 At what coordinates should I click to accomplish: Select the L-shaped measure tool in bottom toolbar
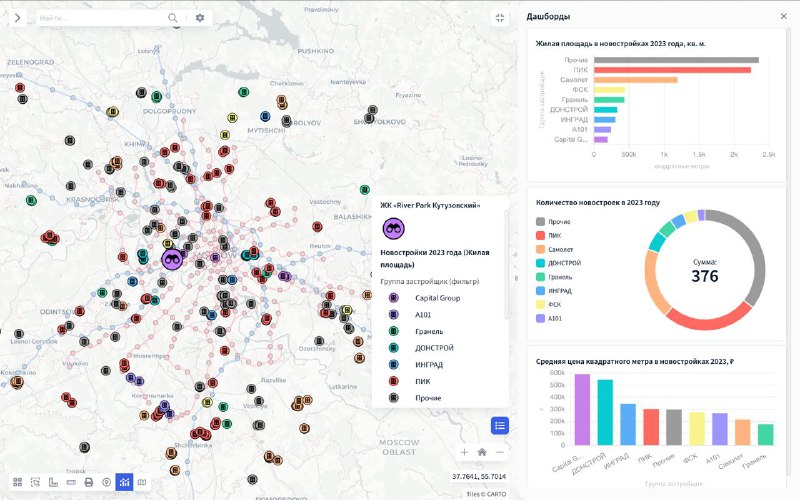(x=53, y=482)
